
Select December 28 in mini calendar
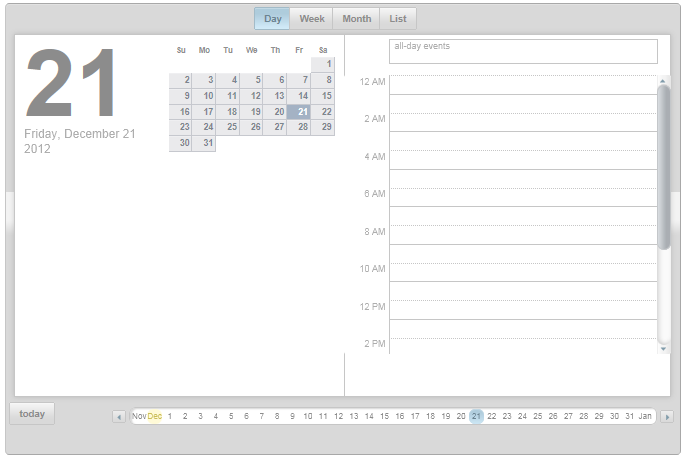(299, 127)
